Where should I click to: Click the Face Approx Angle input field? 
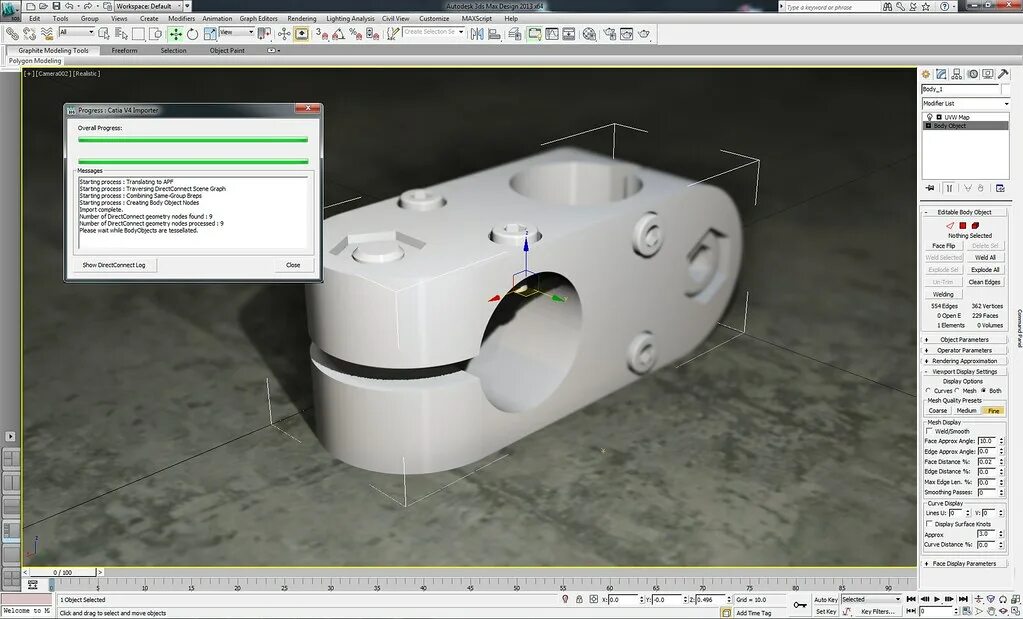click(x=986, y=441)
